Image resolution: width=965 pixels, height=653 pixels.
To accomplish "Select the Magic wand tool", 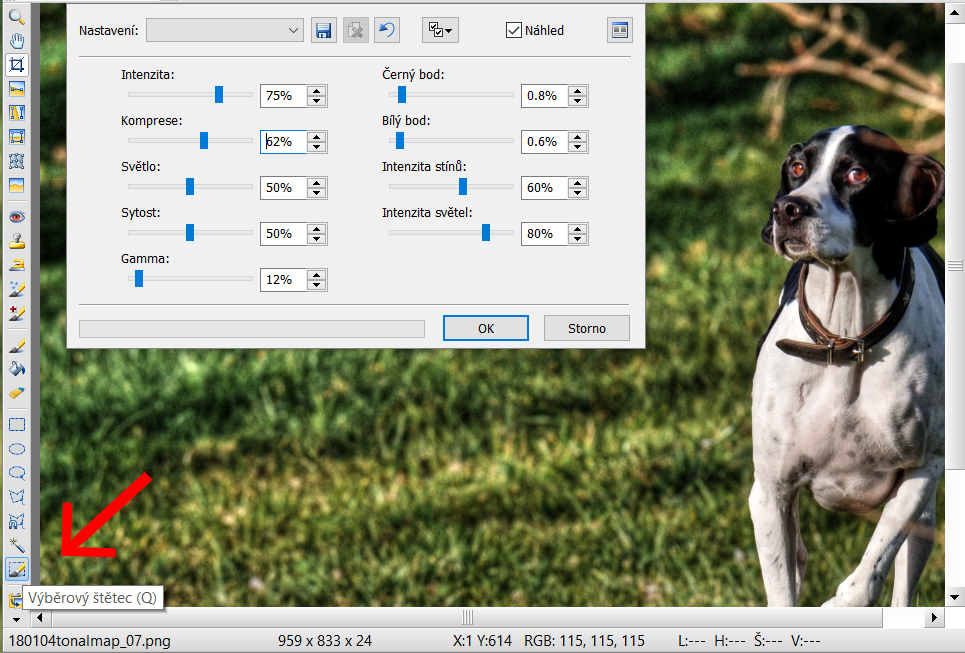I will coord(17,545).
